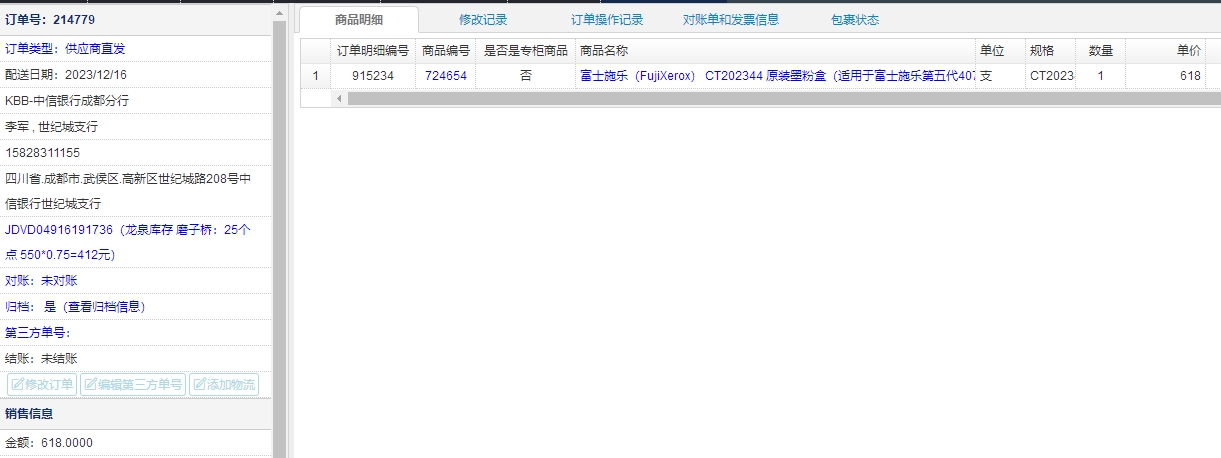
Task: Click the 编辑第三方单号 button
Action: pos(133,385)
